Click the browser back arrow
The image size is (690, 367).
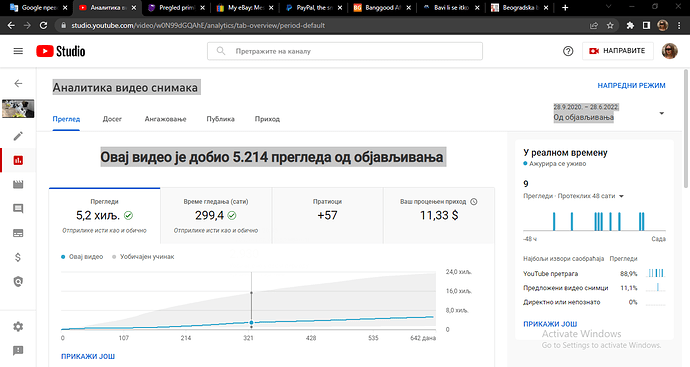(x=11, y=26)
